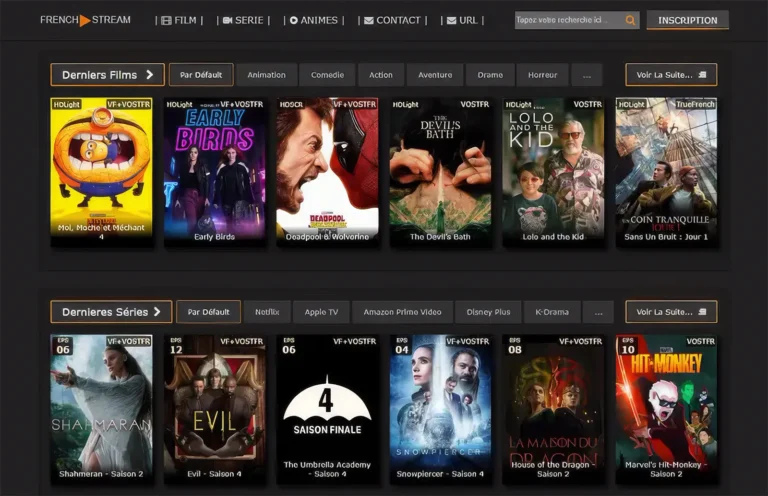Screen dimensions: 768x496
Task: Open The Umbrella Academy Saison 4 poster
Action: click(x=327, y=409)
